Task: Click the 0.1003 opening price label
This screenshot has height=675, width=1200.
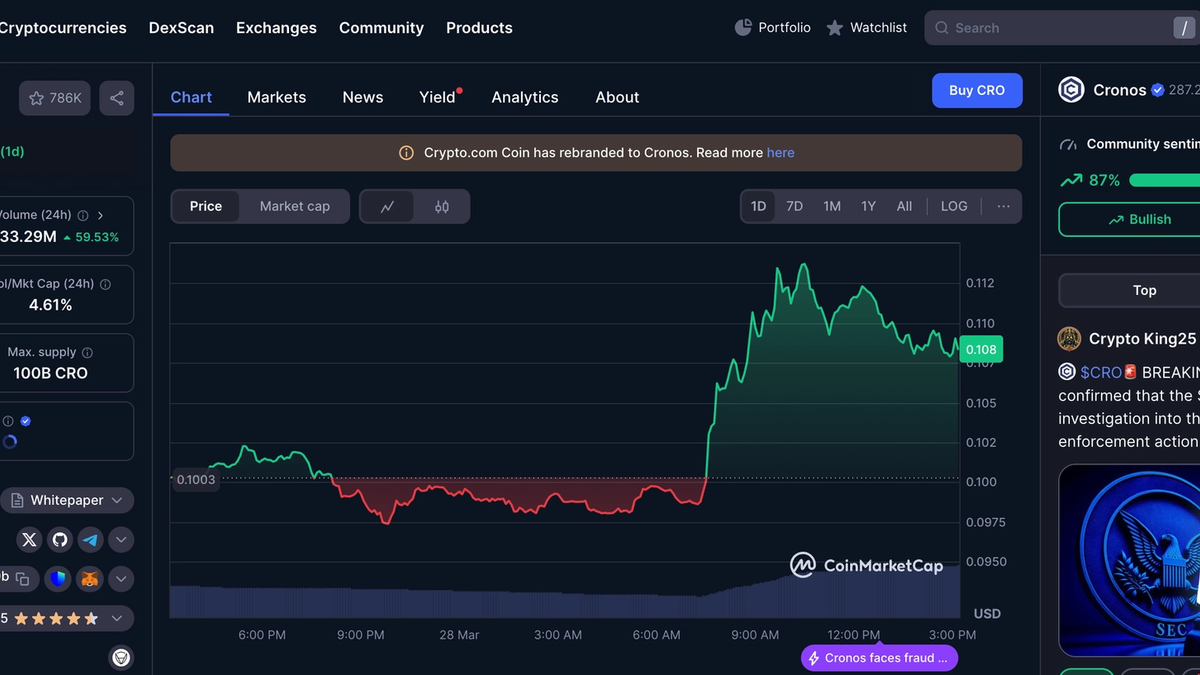Action: [x=196, y=480]
